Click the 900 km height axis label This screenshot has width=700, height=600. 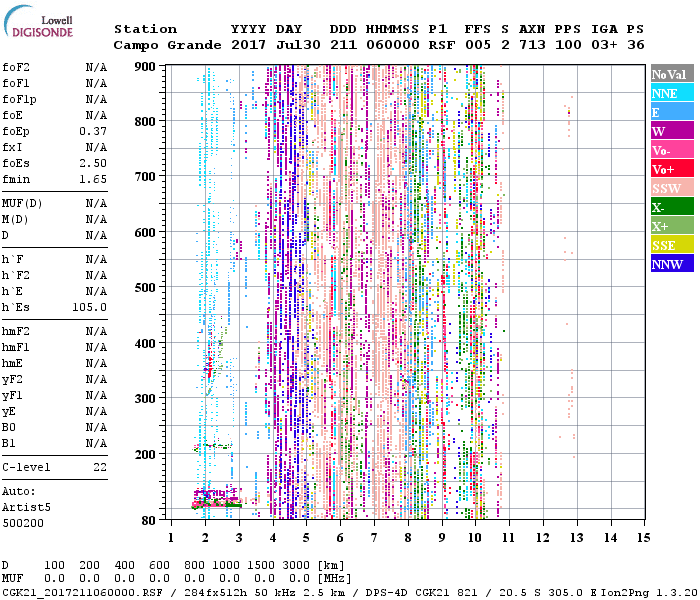pos(145,67)
